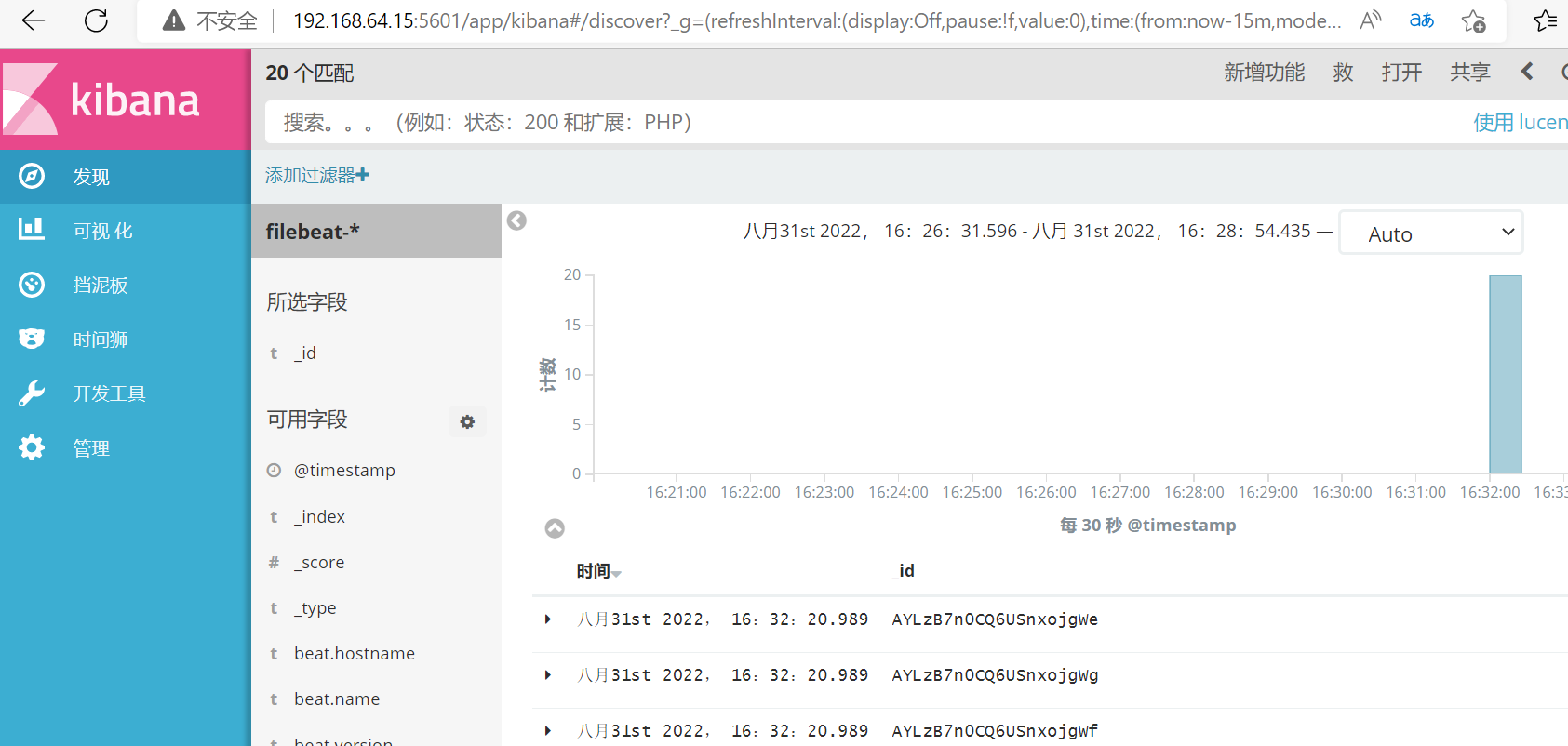Click 救 (Save) in the top menu

click(x=1343, y=73)
